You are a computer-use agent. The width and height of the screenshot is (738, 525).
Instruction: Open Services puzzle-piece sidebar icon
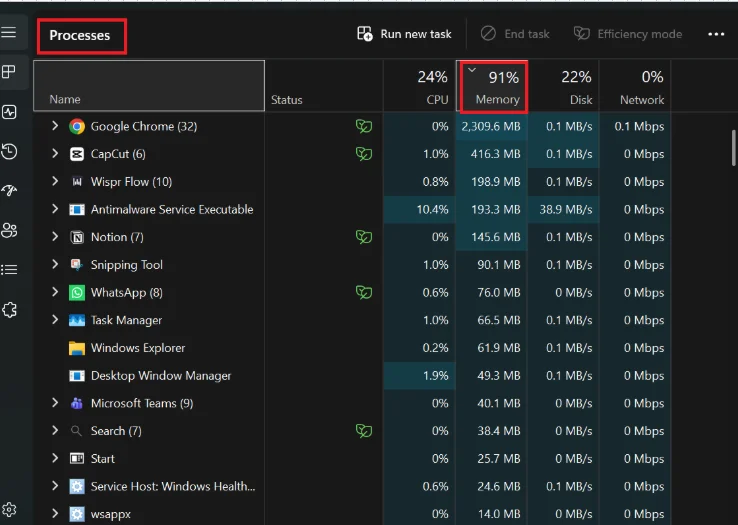click(x=9, y=310)
